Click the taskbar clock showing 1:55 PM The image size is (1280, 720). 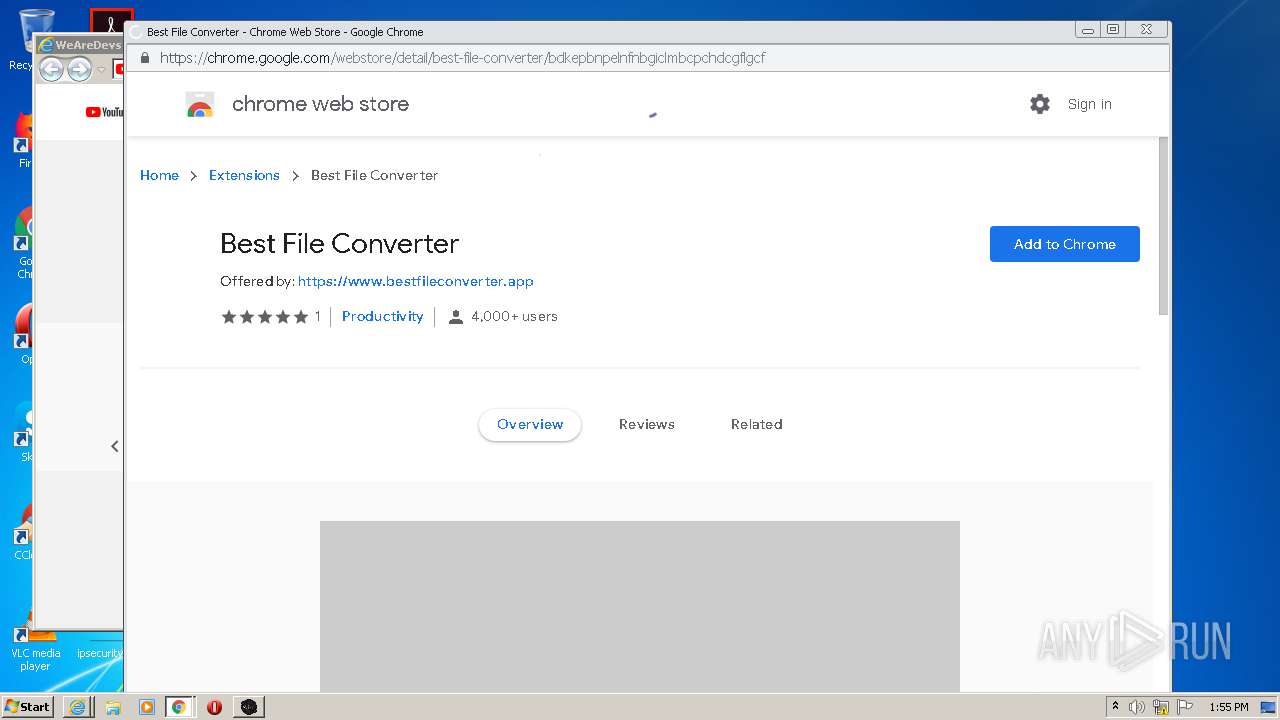pos(1229,707)
